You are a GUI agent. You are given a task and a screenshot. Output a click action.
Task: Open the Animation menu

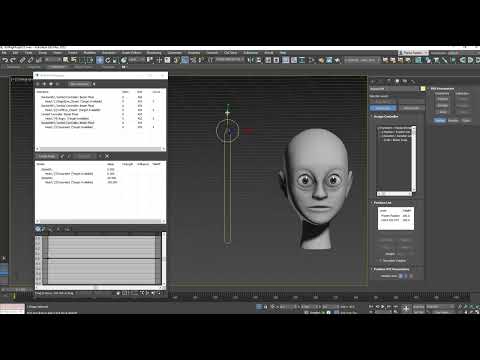(109, 53)
